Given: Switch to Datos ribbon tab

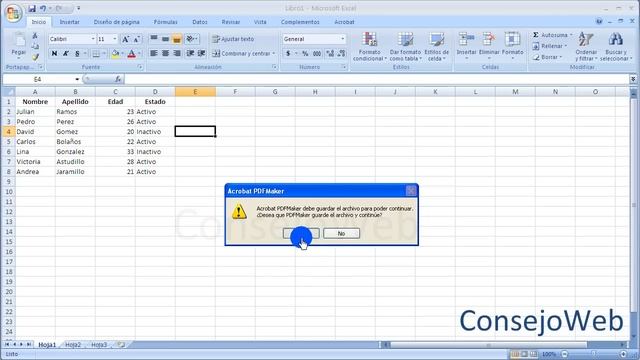Looking at the screenshot, I should point(200,22).
